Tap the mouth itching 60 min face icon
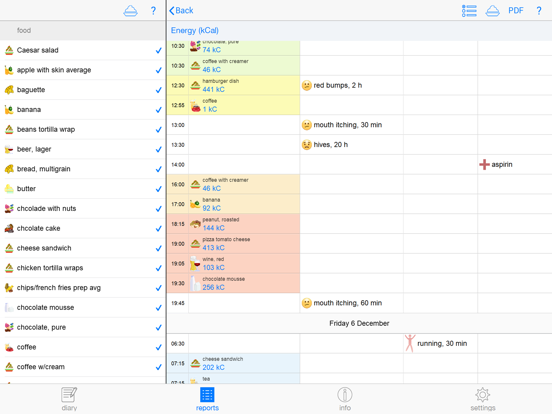The height and width of the screenshot is (414, 552). [x=307, y=303]
